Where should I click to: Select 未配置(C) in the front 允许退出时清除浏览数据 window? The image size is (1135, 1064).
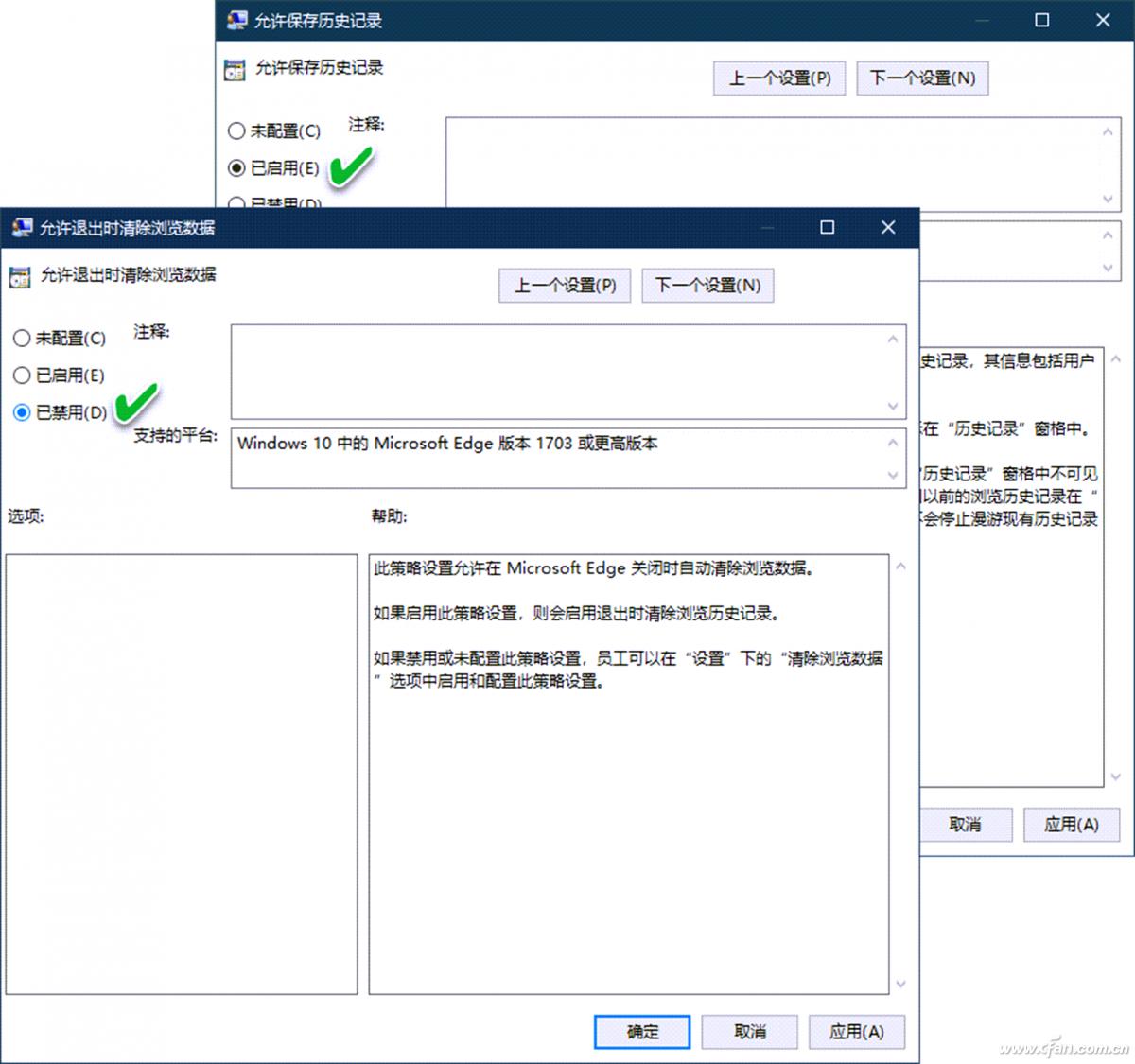click(x=59, y=338)
